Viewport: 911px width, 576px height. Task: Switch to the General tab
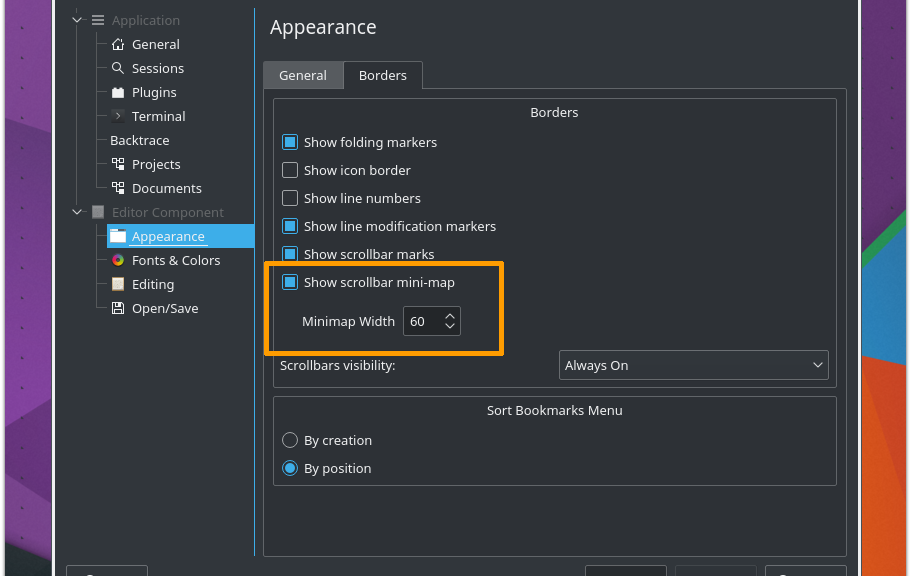303,75
